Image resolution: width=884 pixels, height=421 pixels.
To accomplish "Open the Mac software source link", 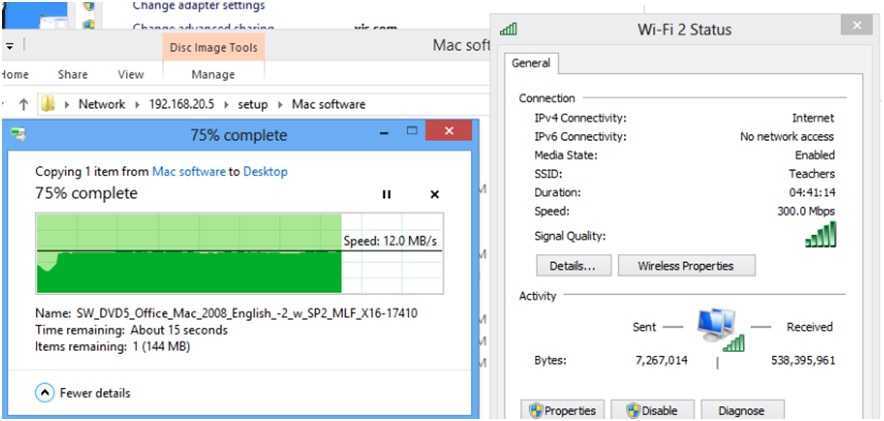I will (x=189, y=172).
